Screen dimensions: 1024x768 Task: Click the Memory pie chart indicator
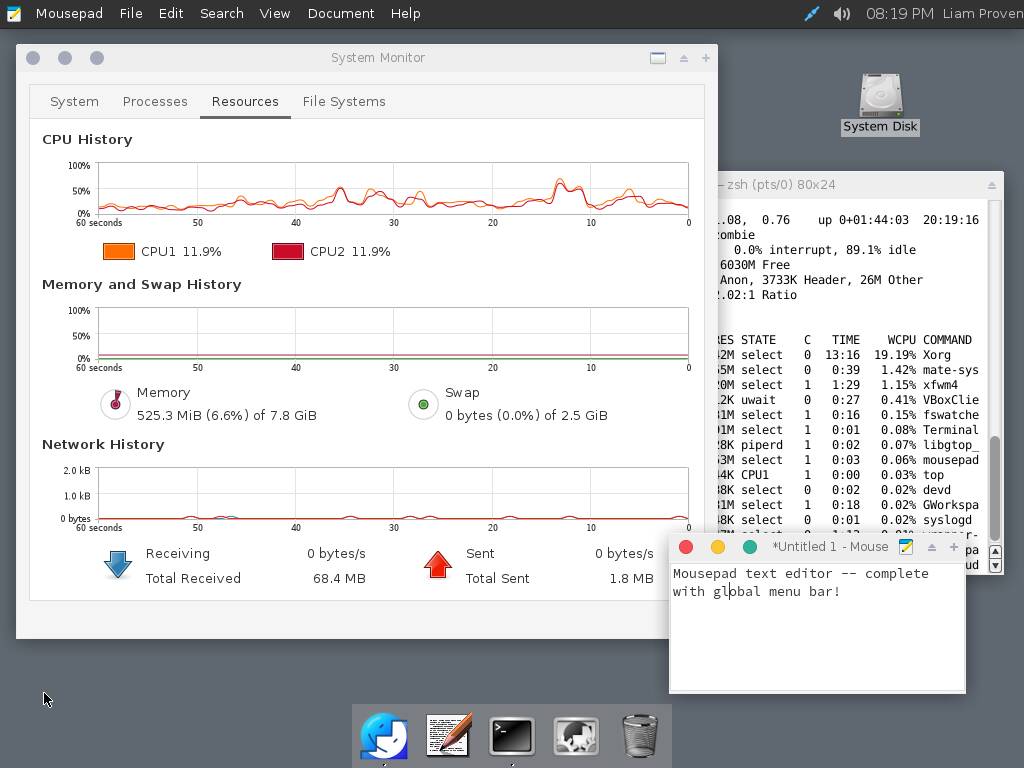click(x=116, y=403)
